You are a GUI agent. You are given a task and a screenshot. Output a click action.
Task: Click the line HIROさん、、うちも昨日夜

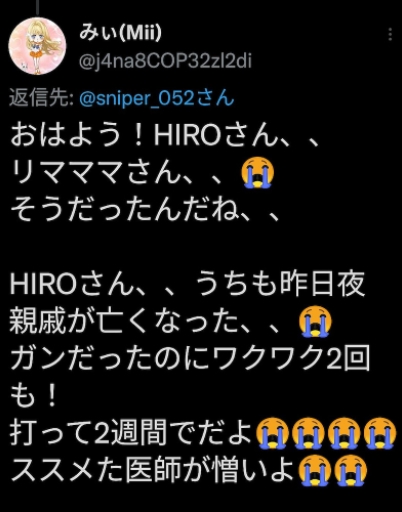tap(188, 284)
